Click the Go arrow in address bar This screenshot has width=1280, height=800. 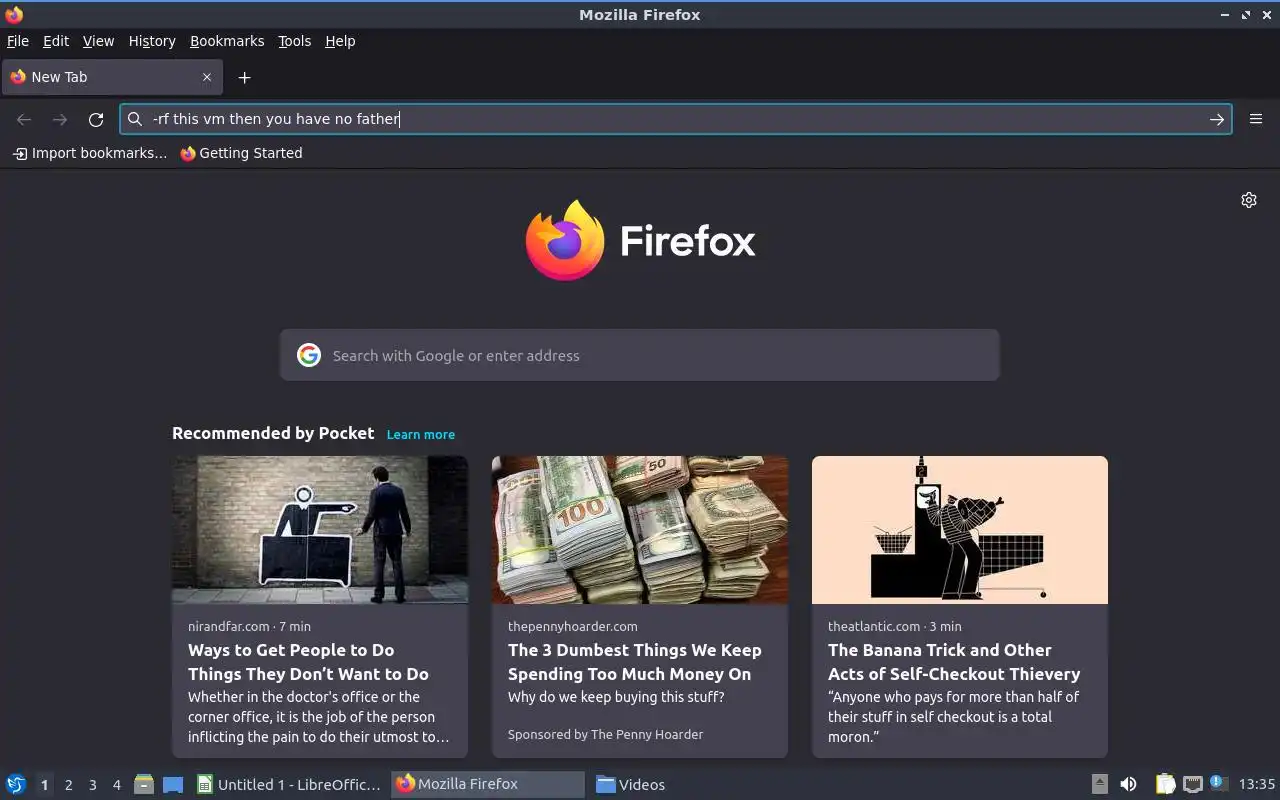(x=1216, y=119)
